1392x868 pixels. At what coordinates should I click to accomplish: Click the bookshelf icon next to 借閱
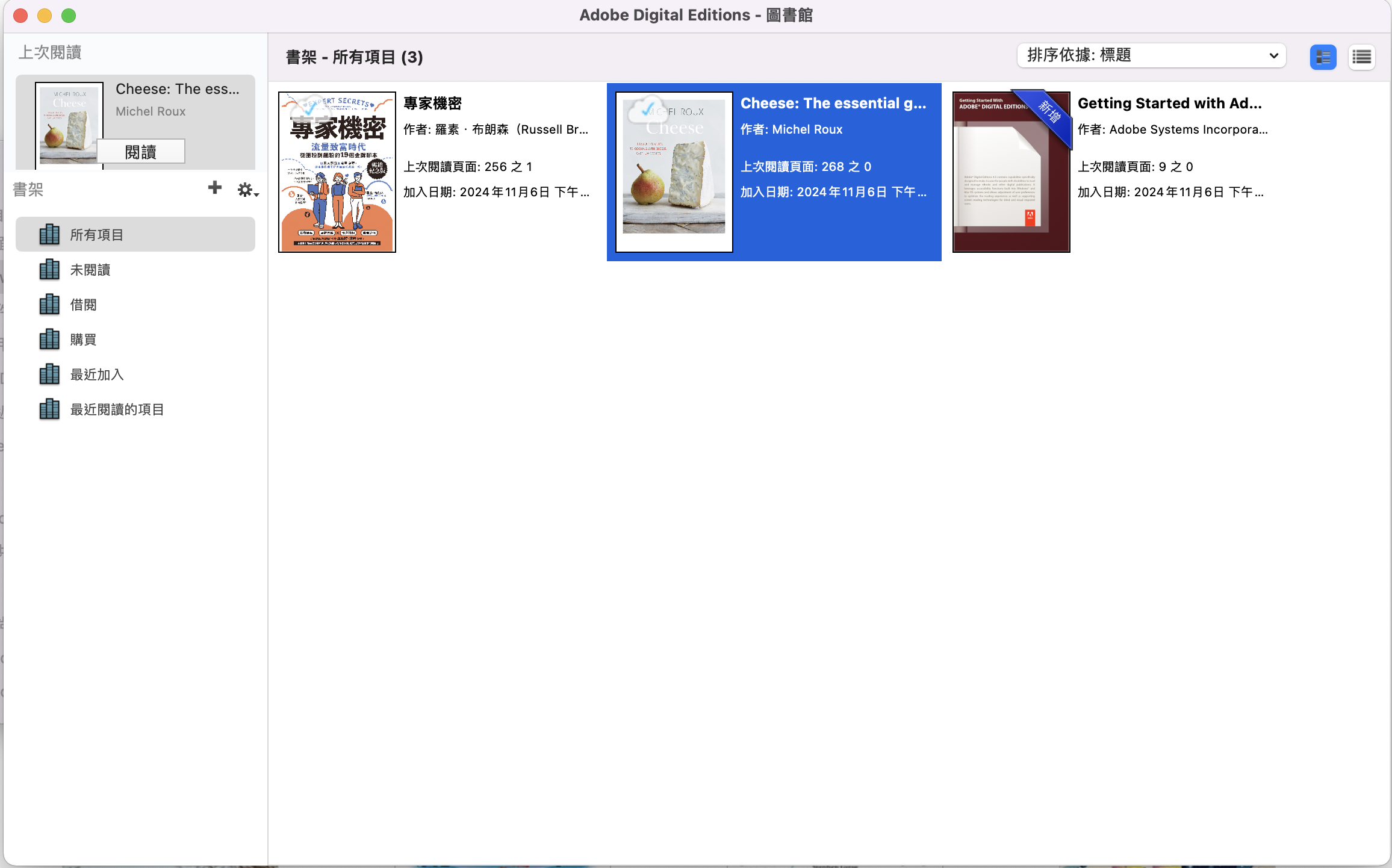[x=49, y=304]
